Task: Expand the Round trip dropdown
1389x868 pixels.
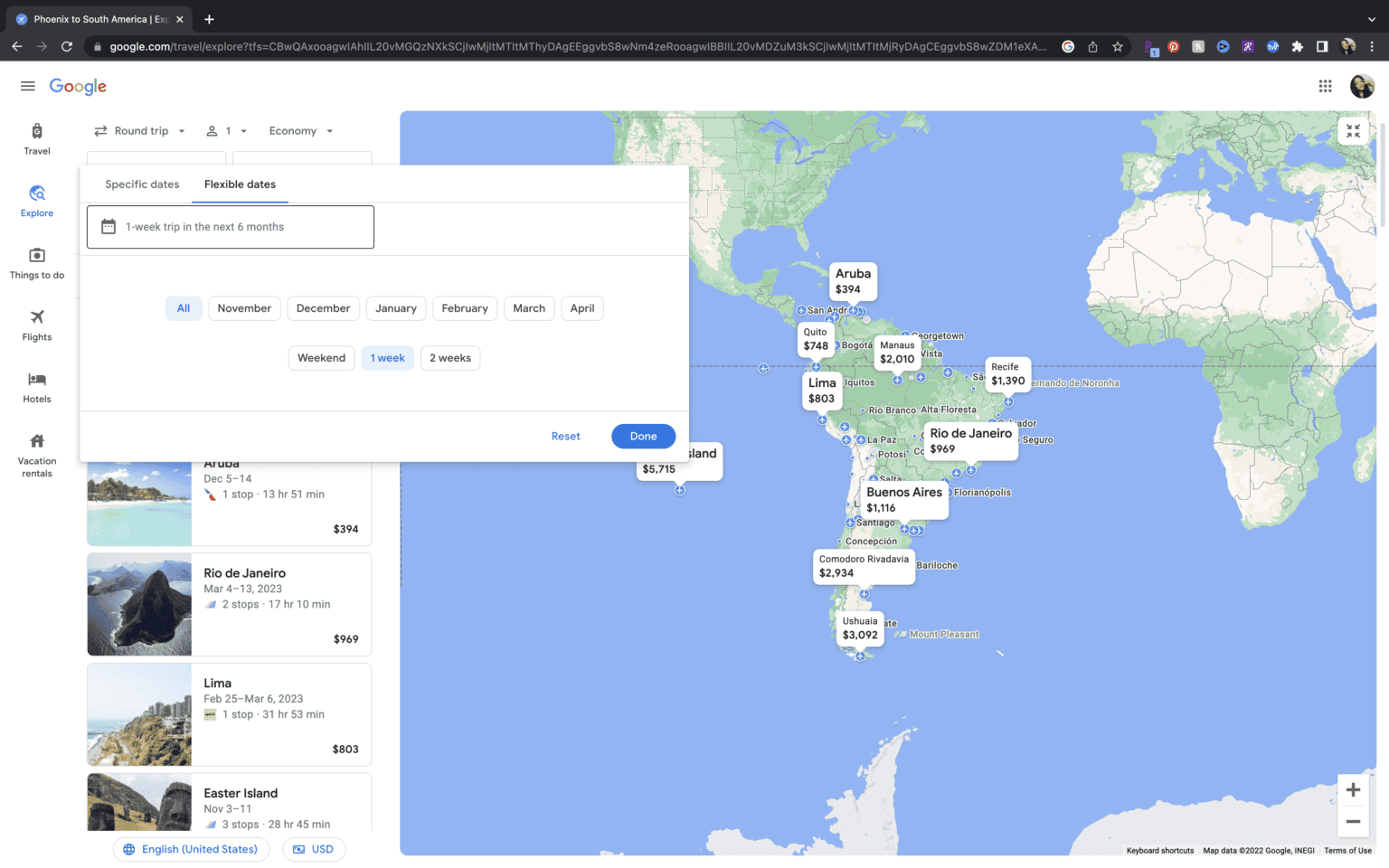Action: pos(140,131)
